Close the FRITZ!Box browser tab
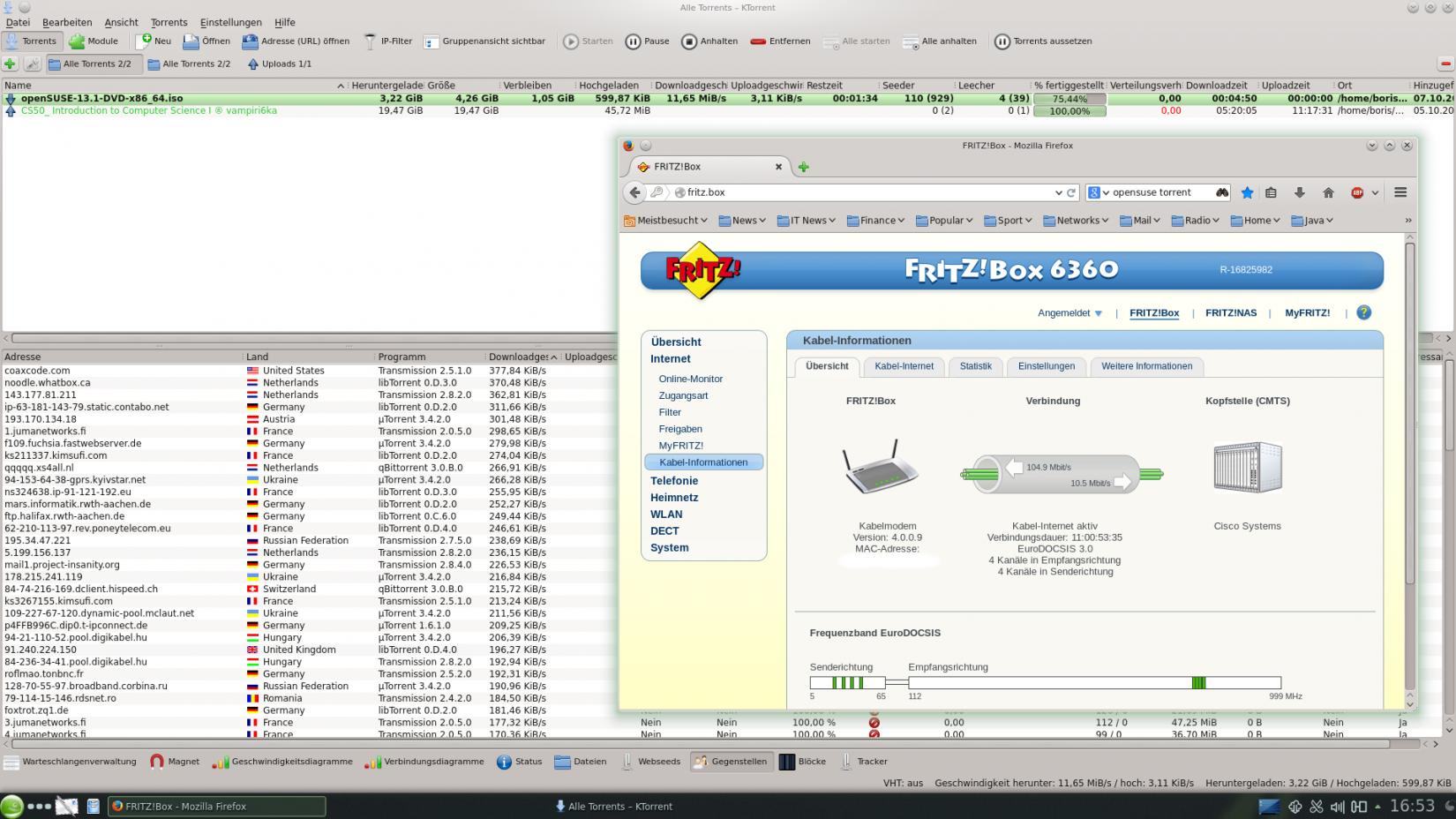Image resolution: width=1456 pixels, height=819 pixels. pyautogui.click(x=778, y=166)
